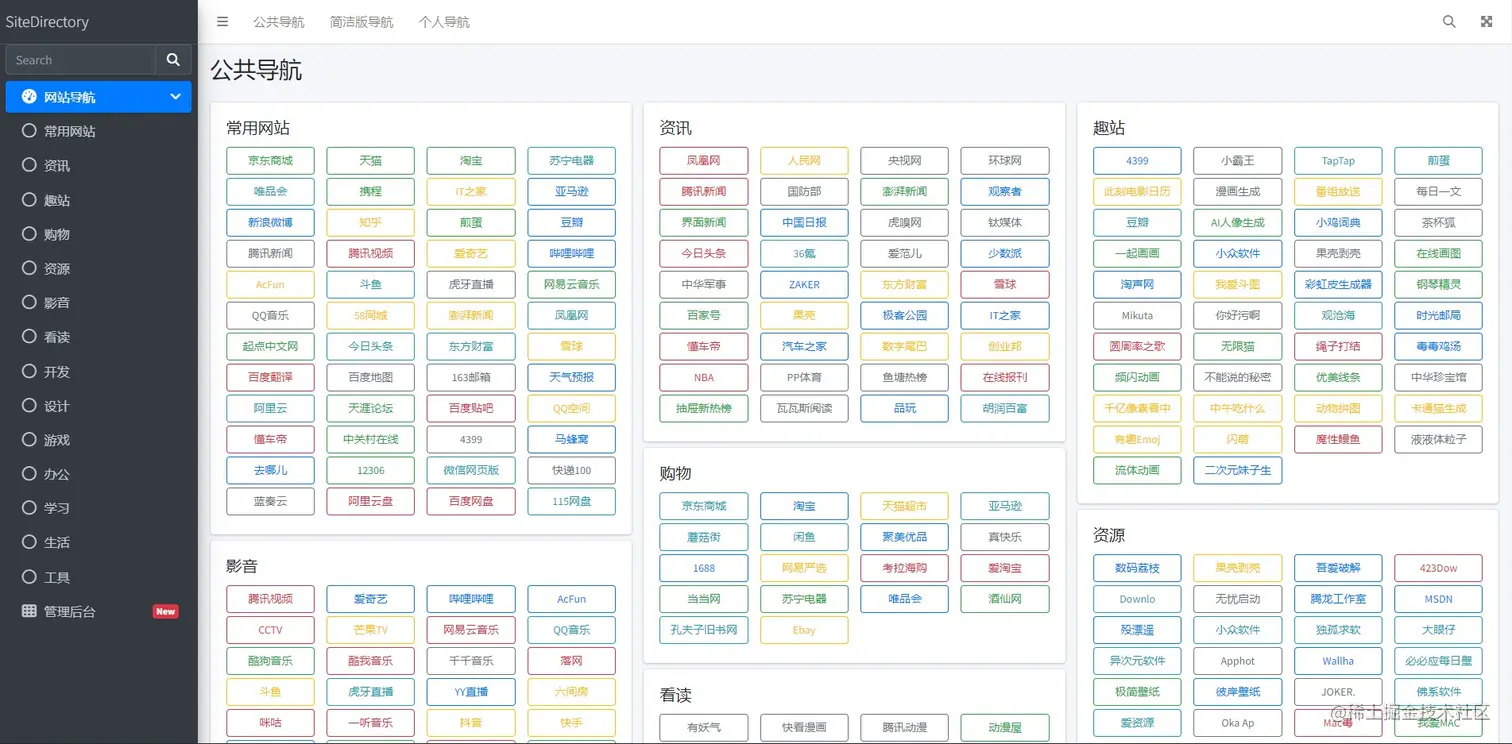Screen dimensions: 1512x744
Task: Open the 公共导航 top menu item
Action: point(279,21)
